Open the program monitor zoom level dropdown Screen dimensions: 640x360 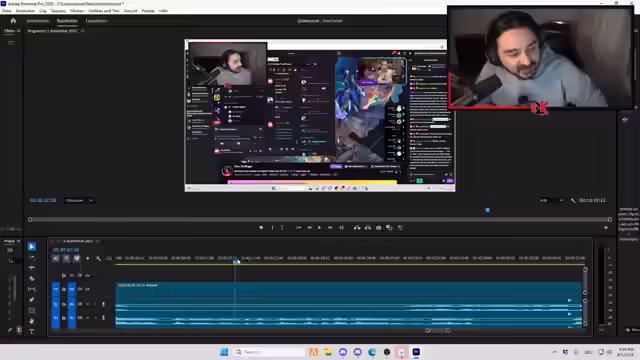(x=79, y=200)
